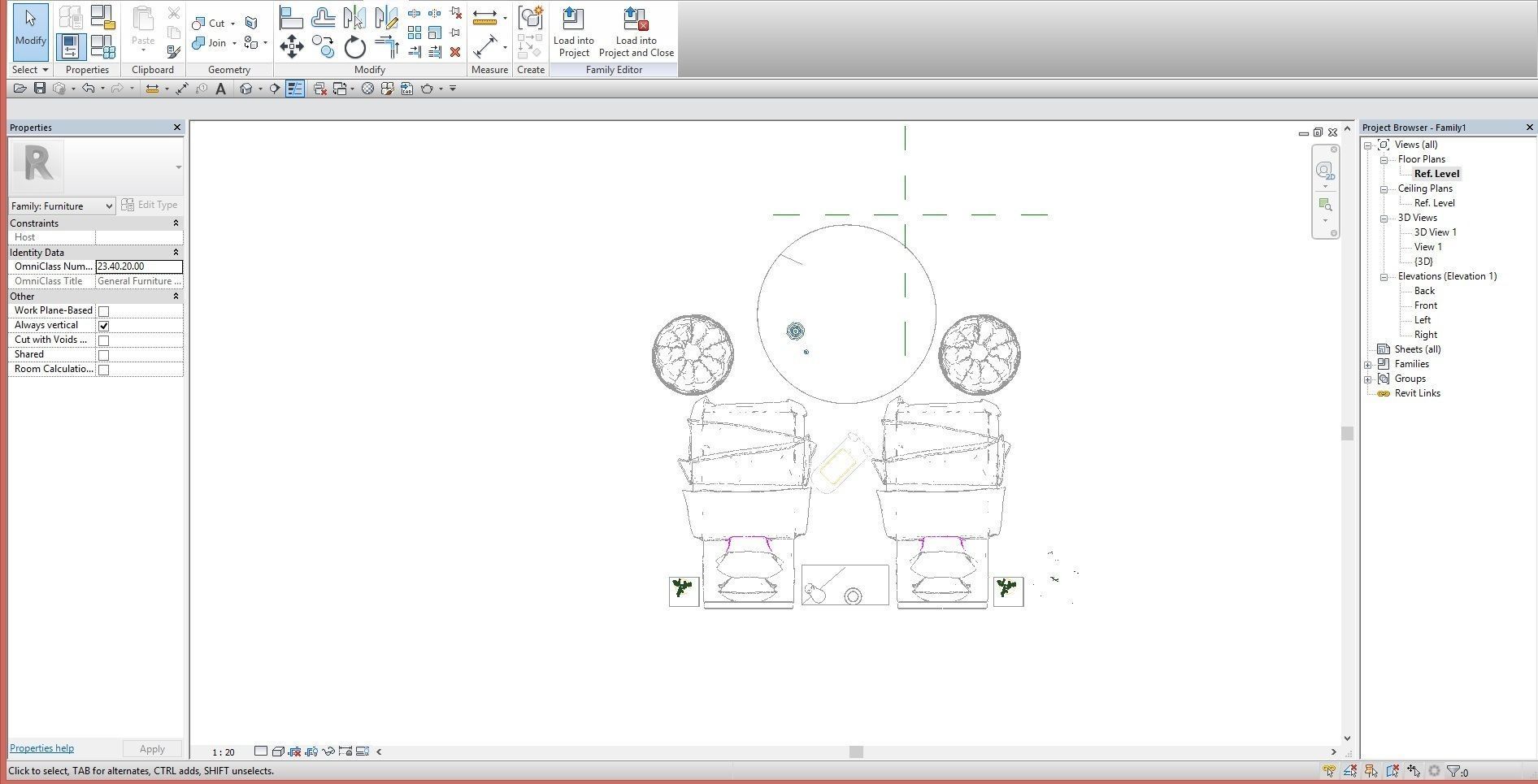Viewport: 1538px width, 784px height.
Task: Close the Properties palette
Action: (x=177, y=128)
